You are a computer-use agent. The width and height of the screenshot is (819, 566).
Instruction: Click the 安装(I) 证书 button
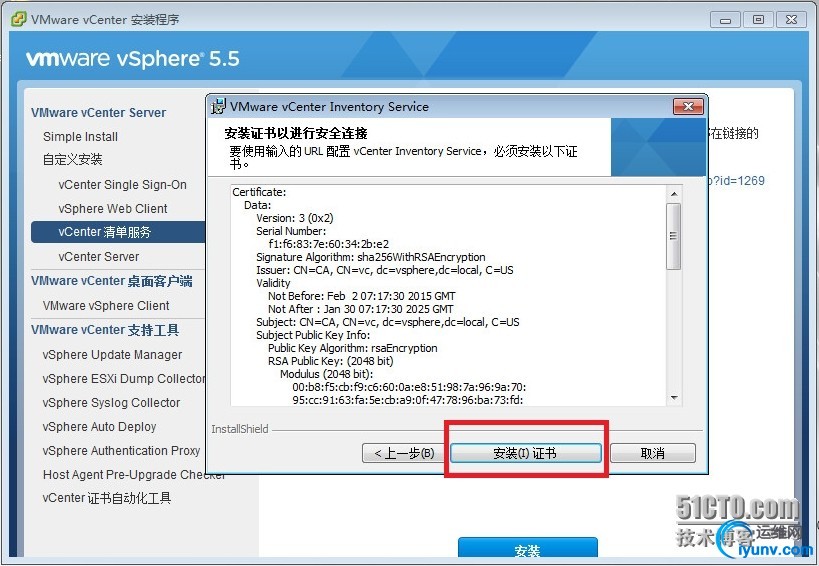[525, 453]
